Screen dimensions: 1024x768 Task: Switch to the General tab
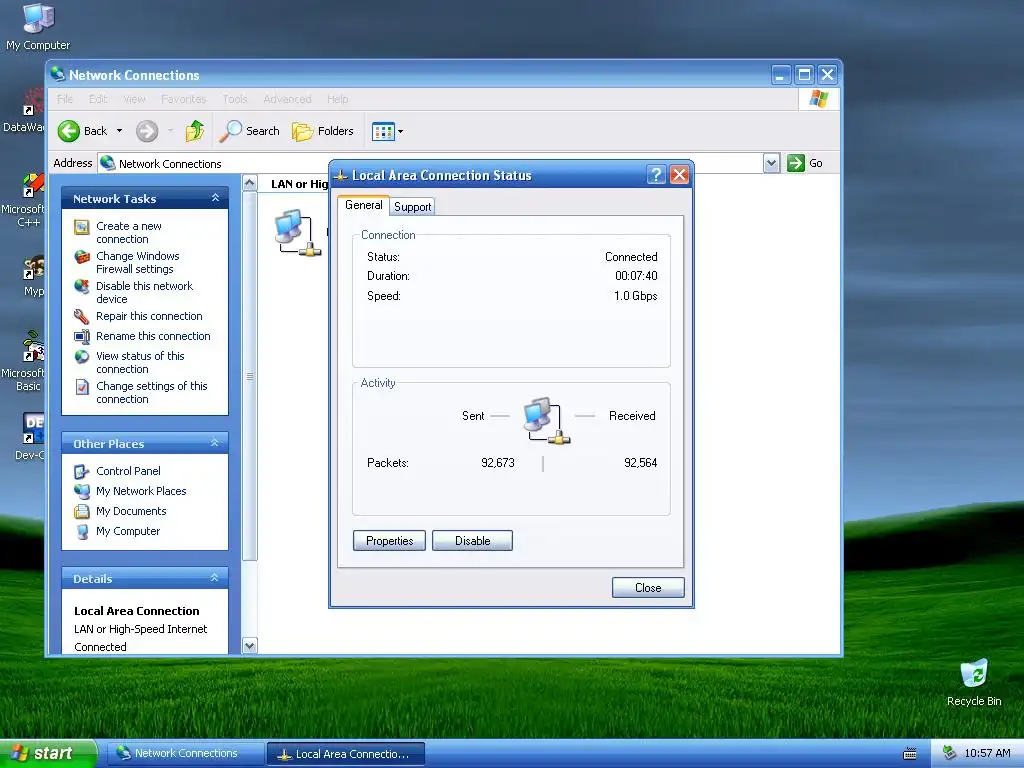pos(363,205)
